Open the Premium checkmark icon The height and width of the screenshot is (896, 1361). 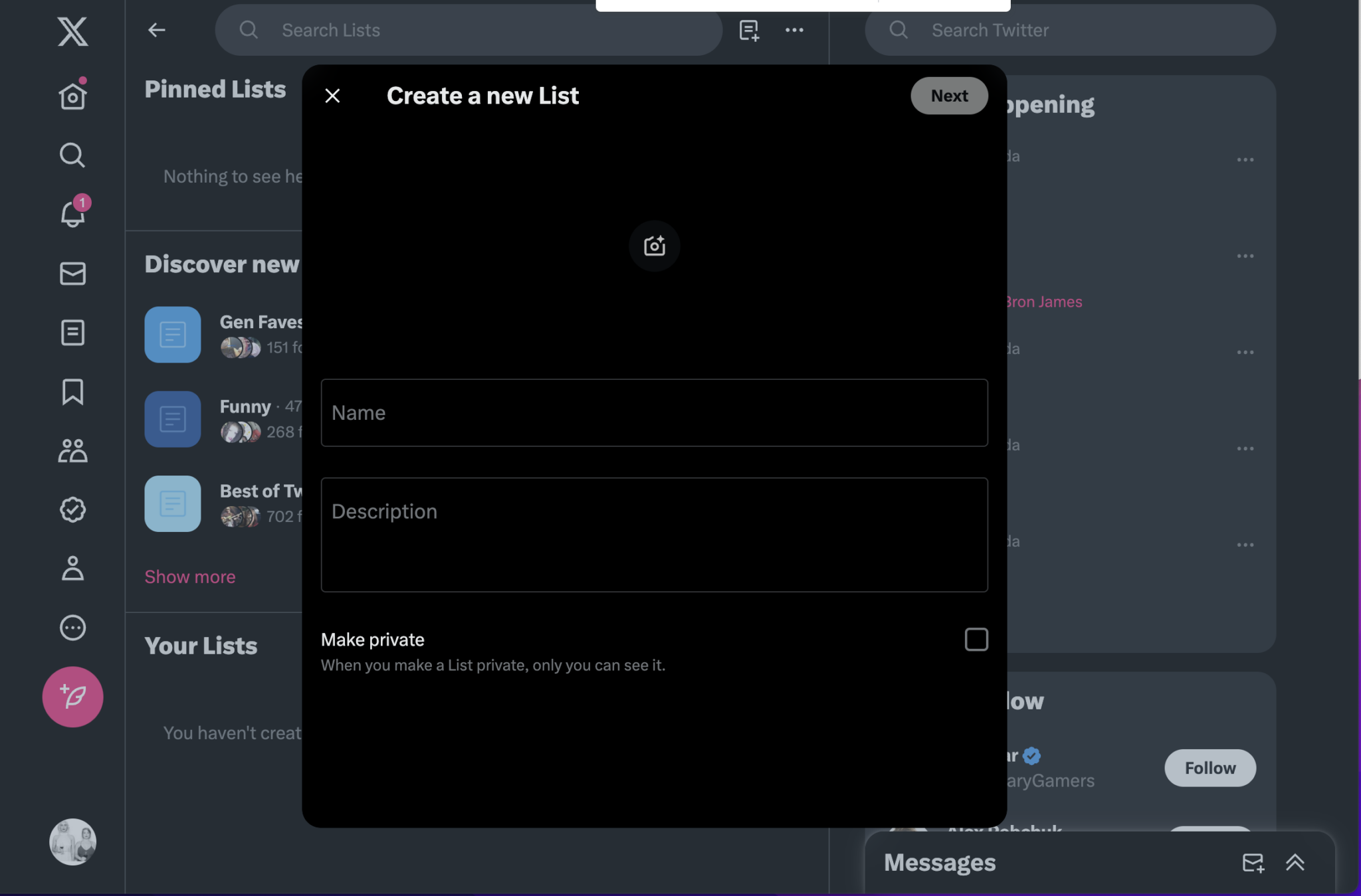72,510
